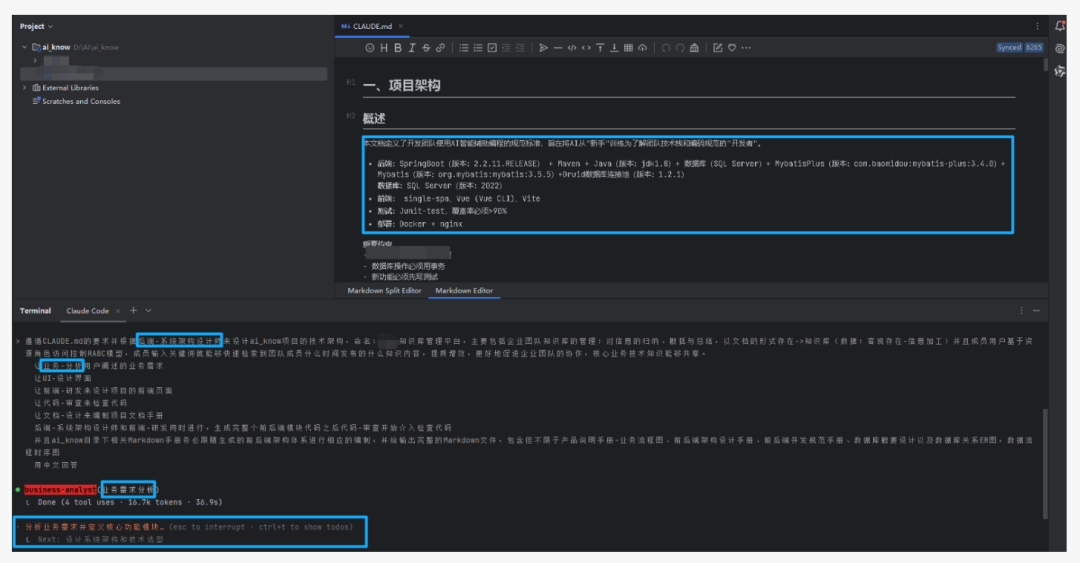
Task: Toggle italic formatting in the markdown toolbar
Action: tap(412, 48)
